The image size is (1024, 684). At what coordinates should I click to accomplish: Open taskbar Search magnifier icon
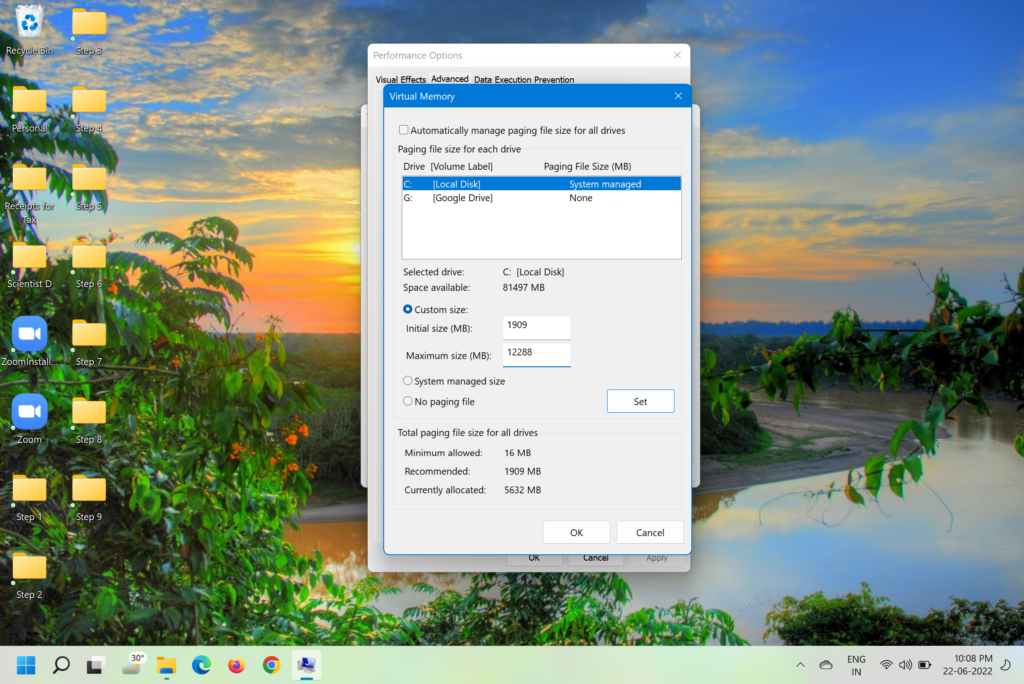[x=61, y=665]
